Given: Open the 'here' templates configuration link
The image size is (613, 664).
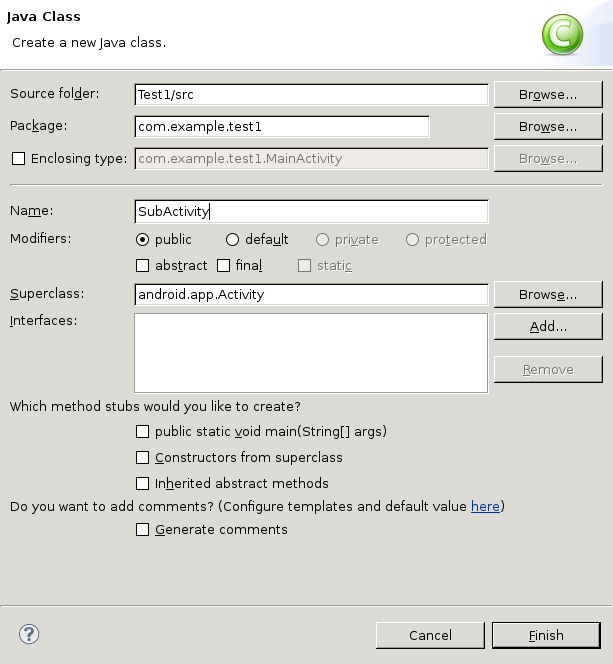Looking at the screenshot, I should (x=485, y=507).
